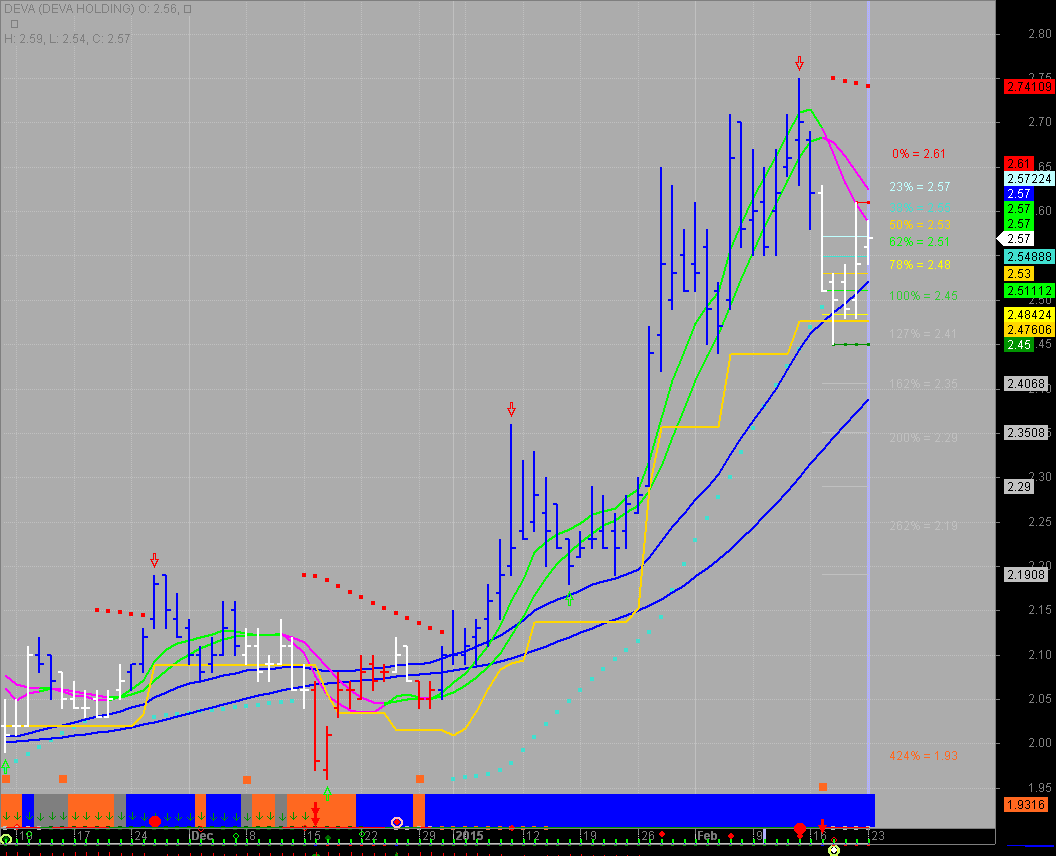This screenshot has height=856, width=1056.
Task: Click the 100% = 2.45 Fibonacci label
Action: tap(923, 296)
